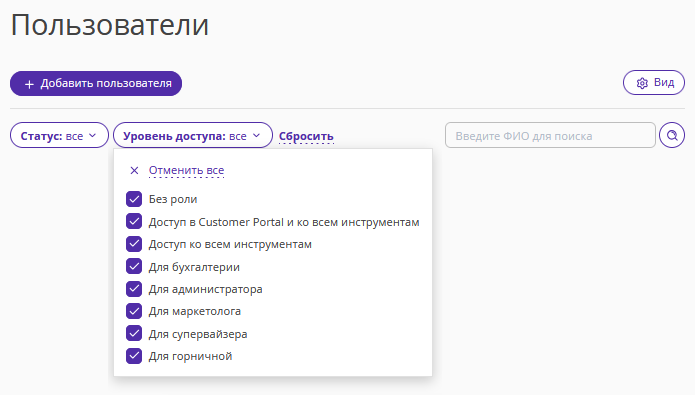Viewport: 695px width, 395px height.
Task: Open the Статус: все dropdown
Action: click(59, 136)
